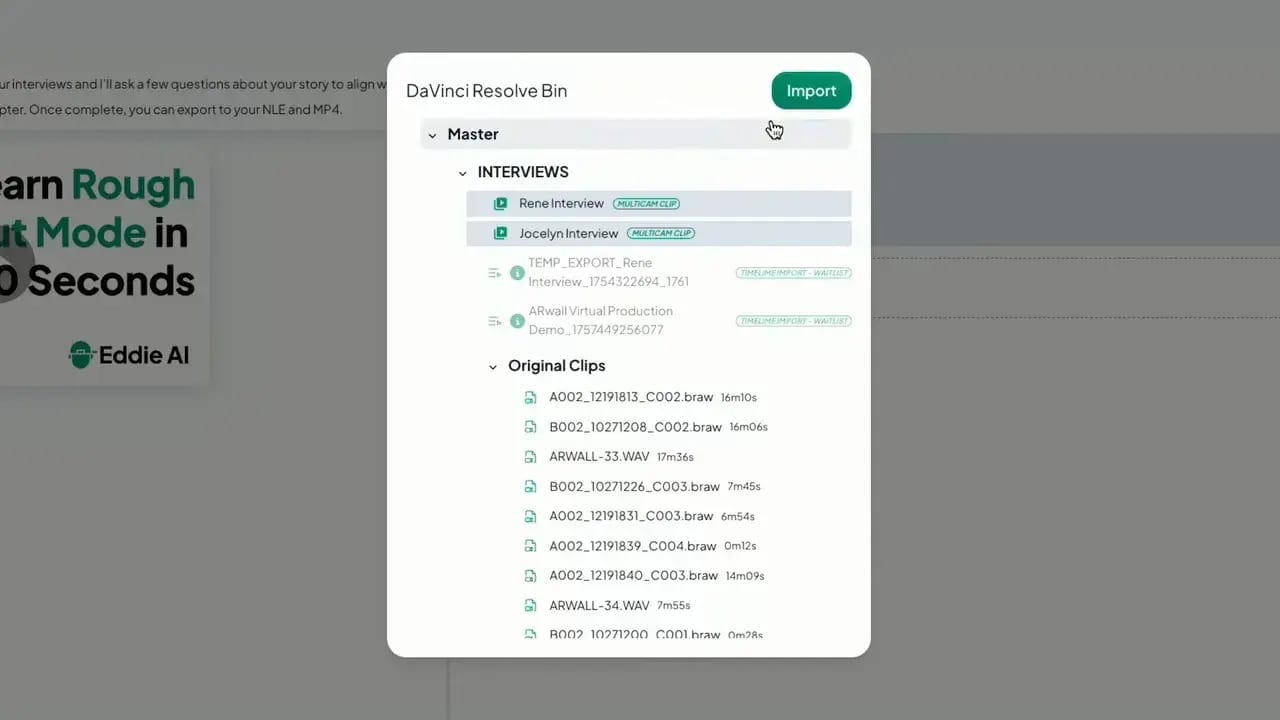Select the ARWALL-33.WAV file name

click(x=599, y=457)
